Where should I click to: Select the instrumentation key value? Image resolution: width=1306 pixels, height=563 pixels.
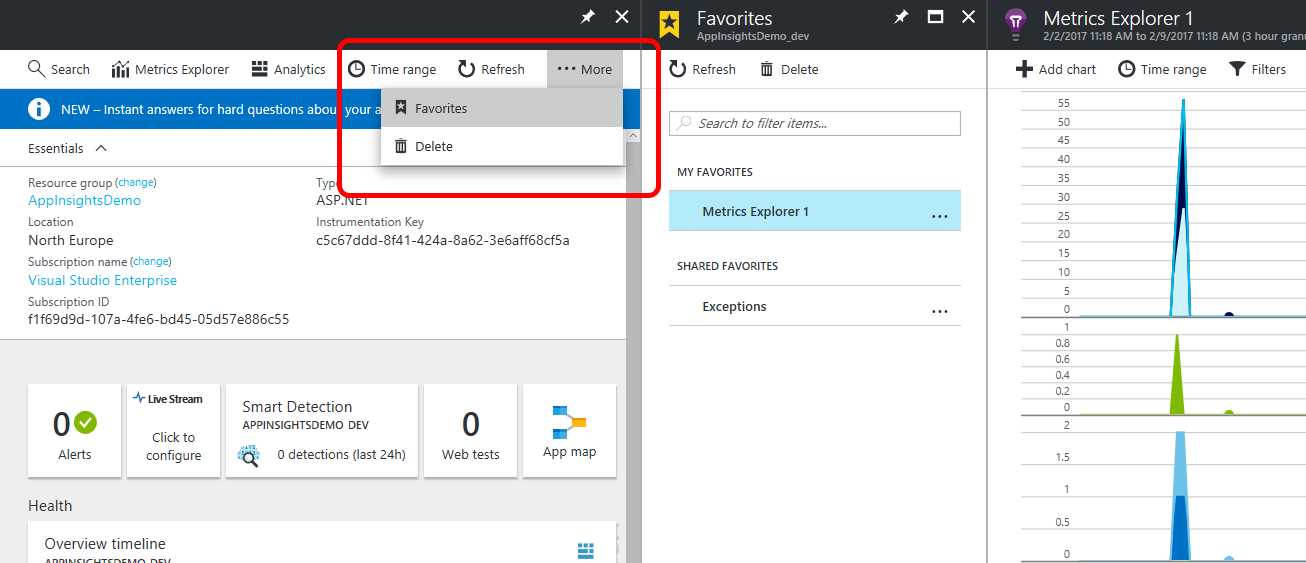pyautogui.click(x=443, y=240)
